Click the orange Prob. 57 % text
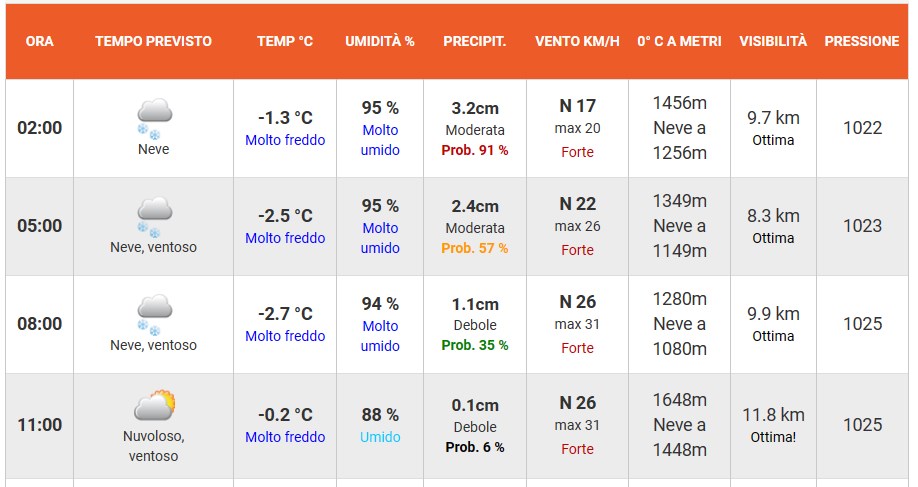This screenshot has height=487, width=918. click(475, 248)
